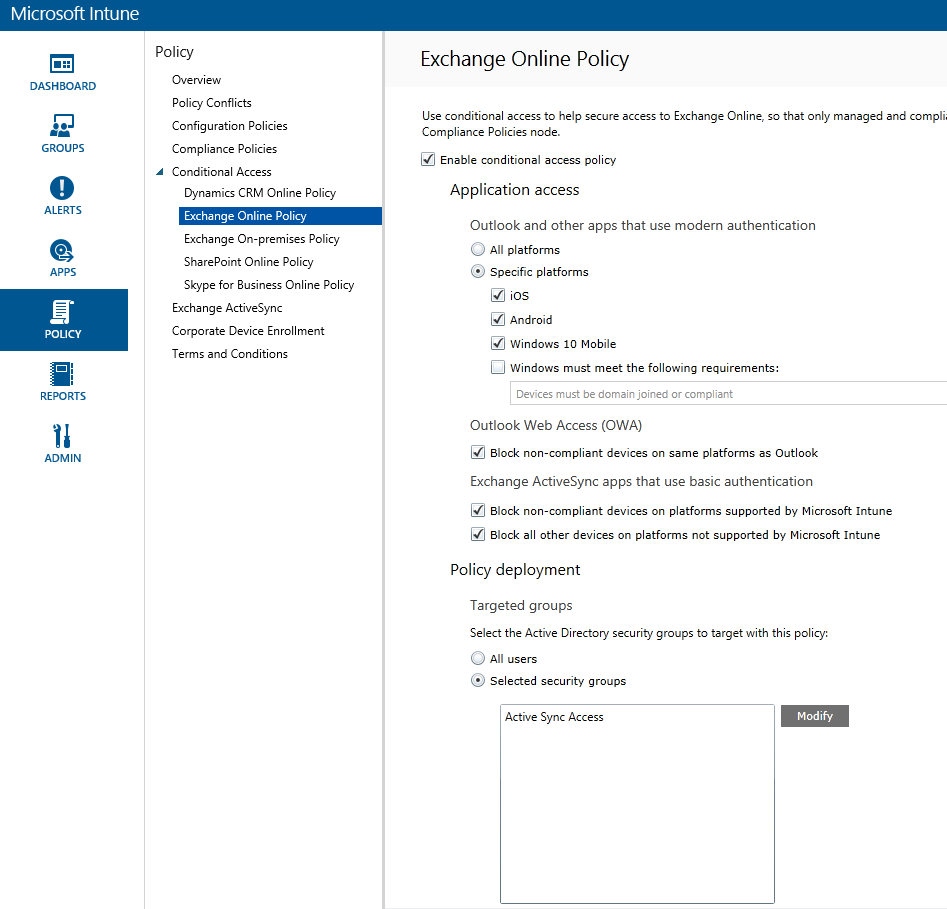Select the All platforms radio button

(x=478, y=249)
